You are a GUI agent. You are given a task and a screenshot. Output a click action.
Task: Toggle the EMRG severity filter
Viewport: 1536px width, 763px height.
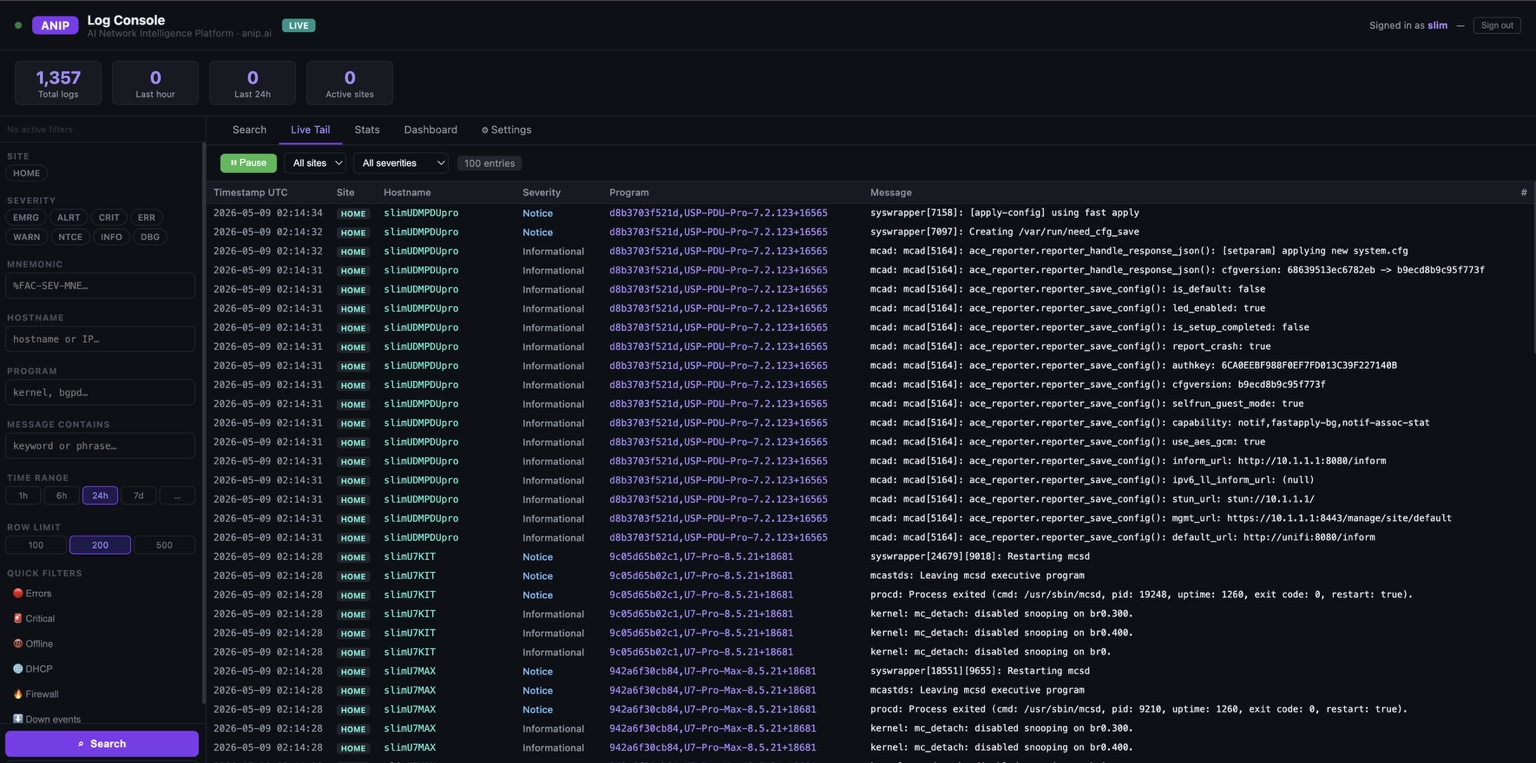click(x=26, y=217)
